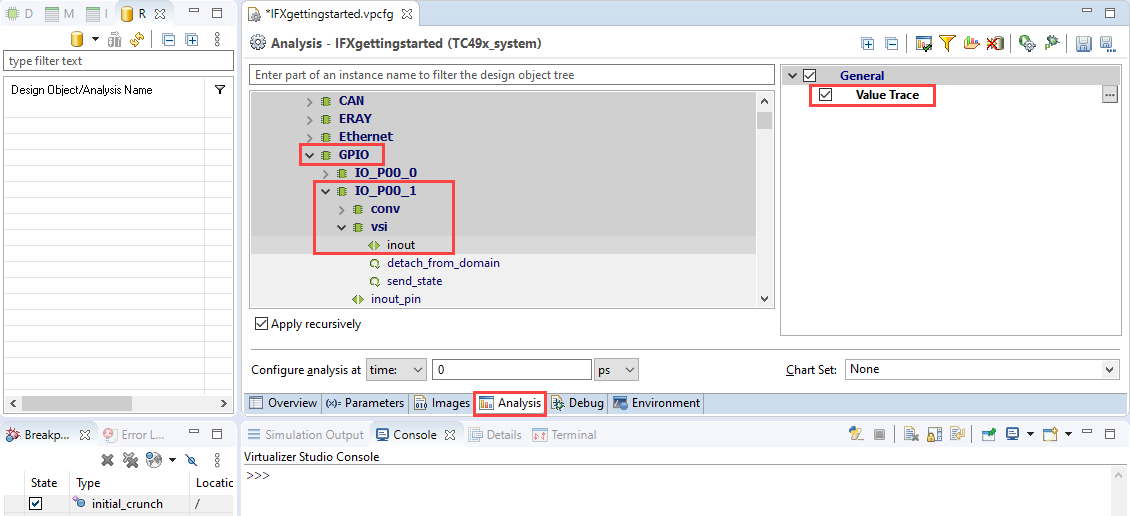Expand the CAN tree node
1130x516 pixels.
[309, 101]
